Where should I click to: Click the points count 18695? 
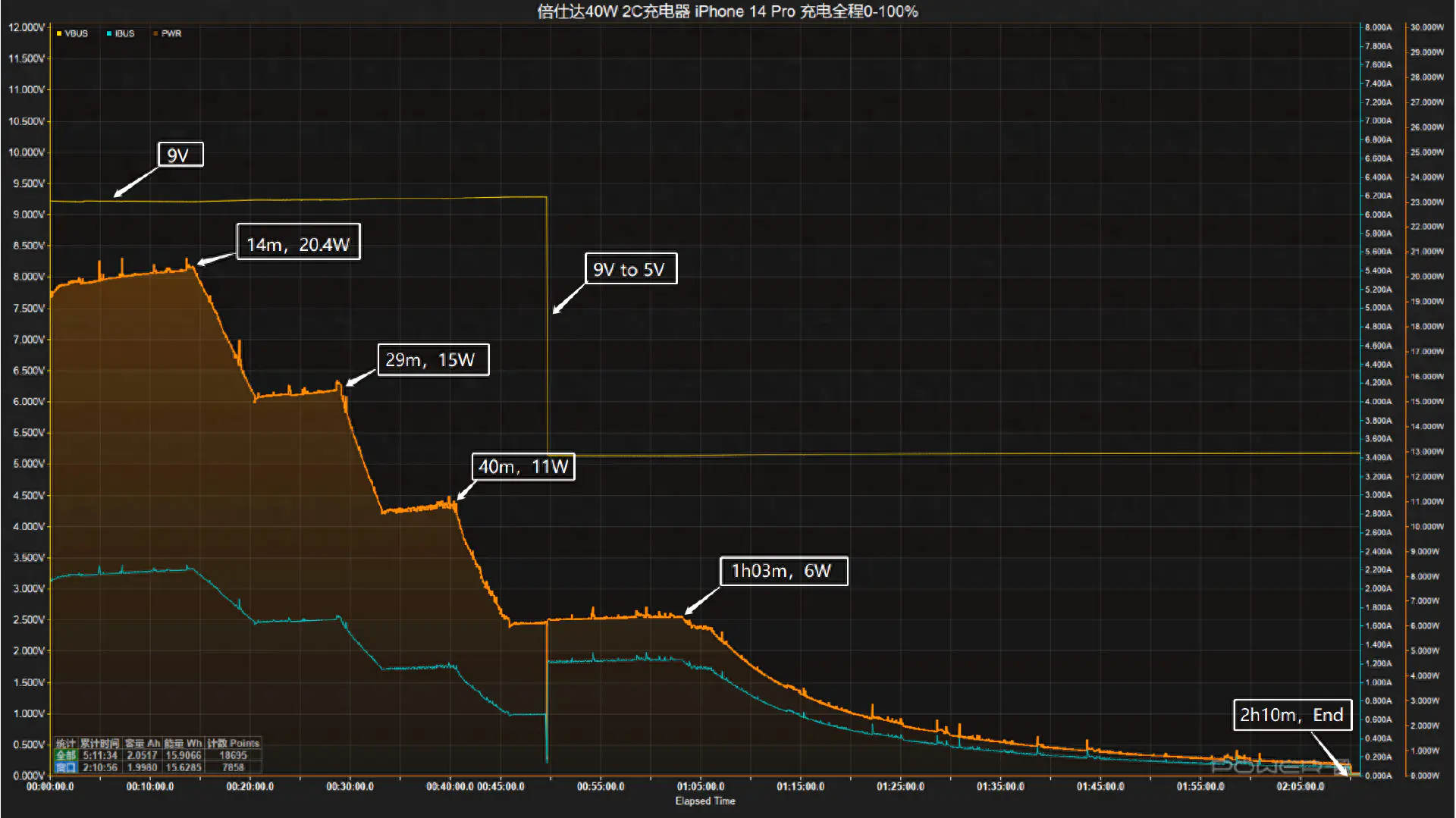click(234, 755)
